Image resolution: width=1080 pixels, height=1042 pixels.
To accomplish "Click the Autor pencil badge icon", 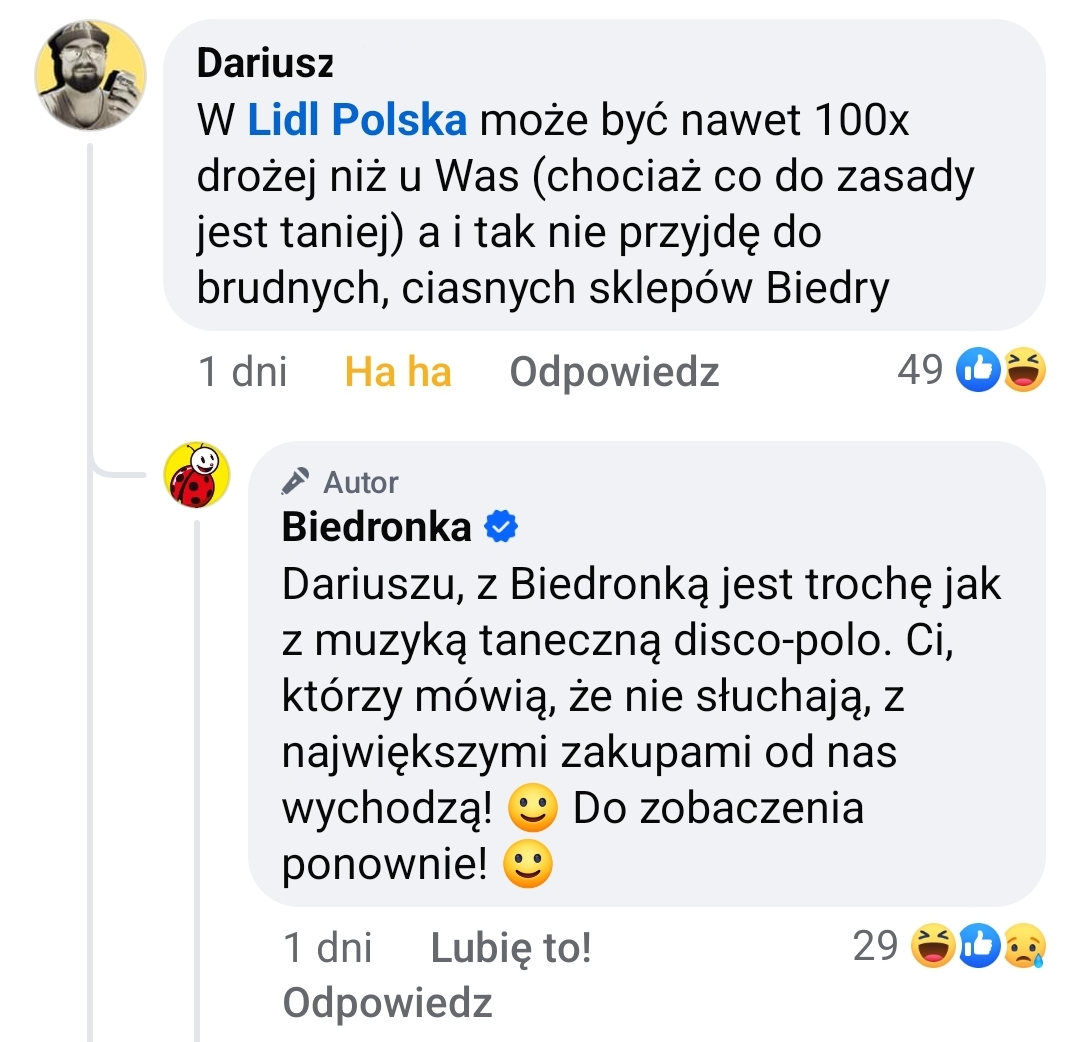I will (295, 481).
